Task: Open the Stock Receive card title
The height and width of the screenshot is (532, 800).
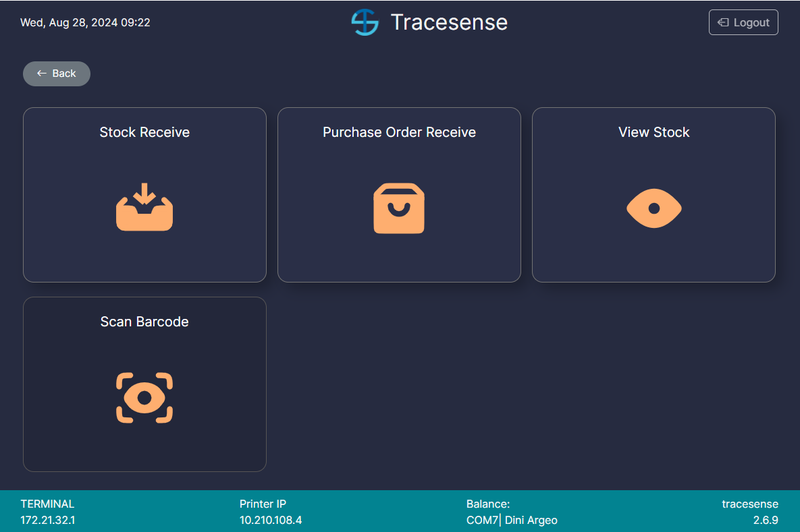Action: pos(144,132)
